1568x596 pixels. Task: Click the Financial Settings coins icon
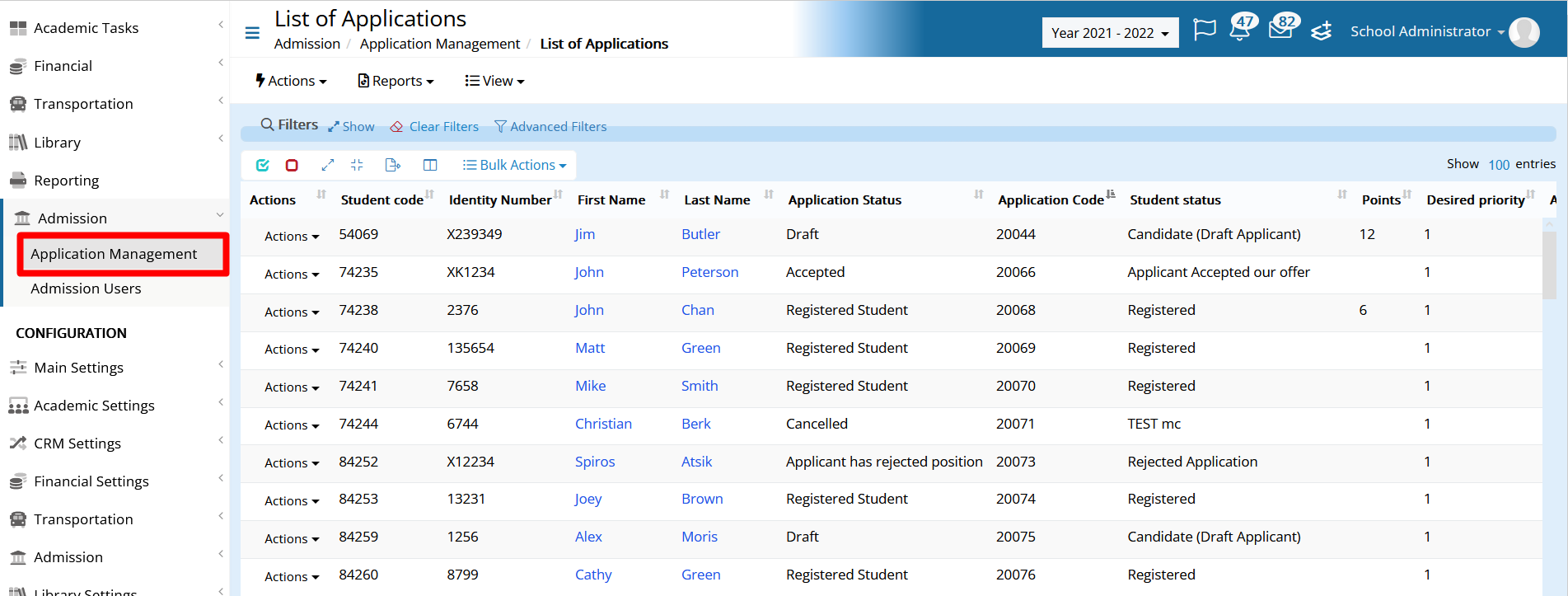18,481
